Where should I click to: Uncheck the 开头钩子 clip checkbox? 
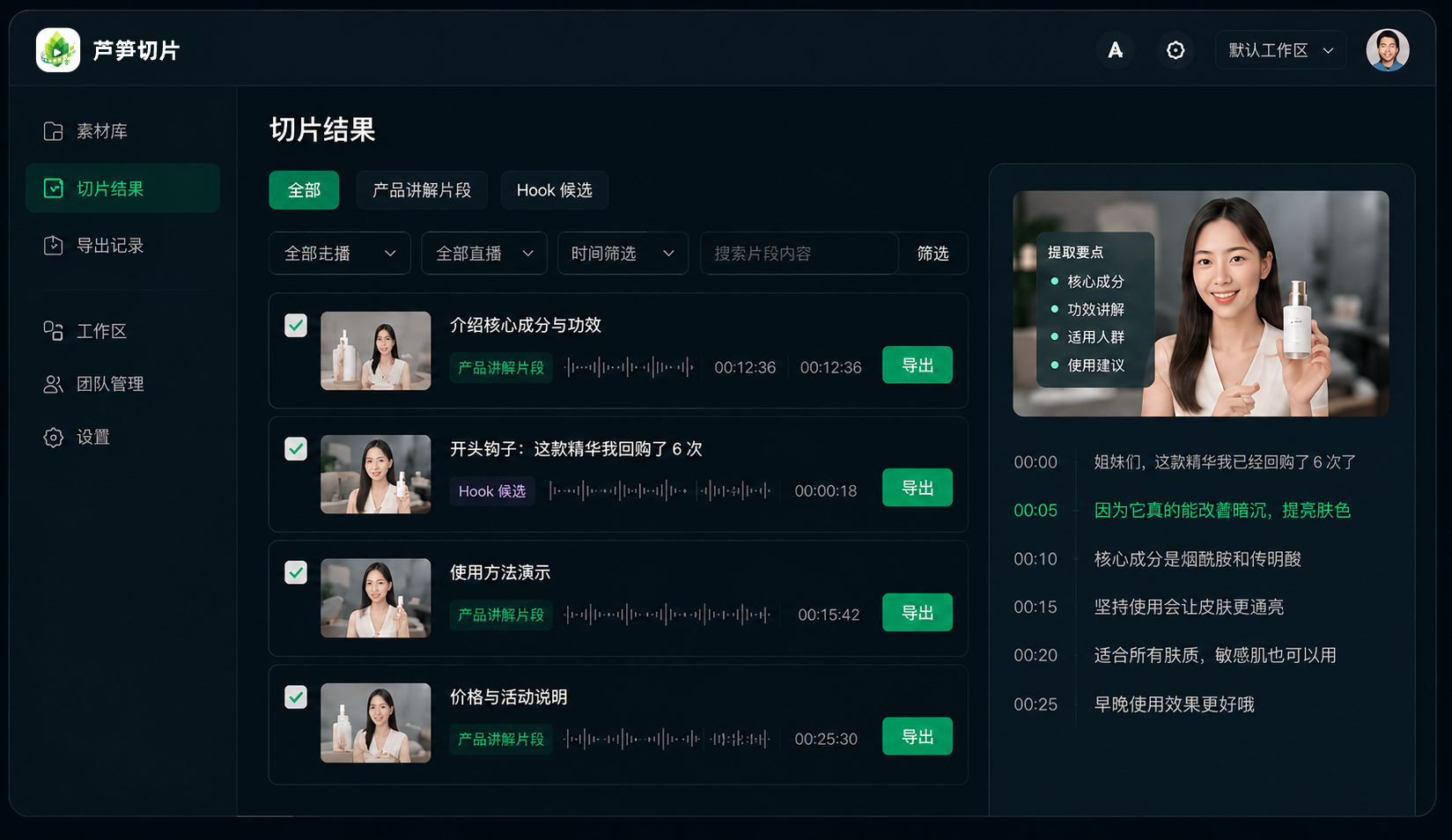point(296,449)
